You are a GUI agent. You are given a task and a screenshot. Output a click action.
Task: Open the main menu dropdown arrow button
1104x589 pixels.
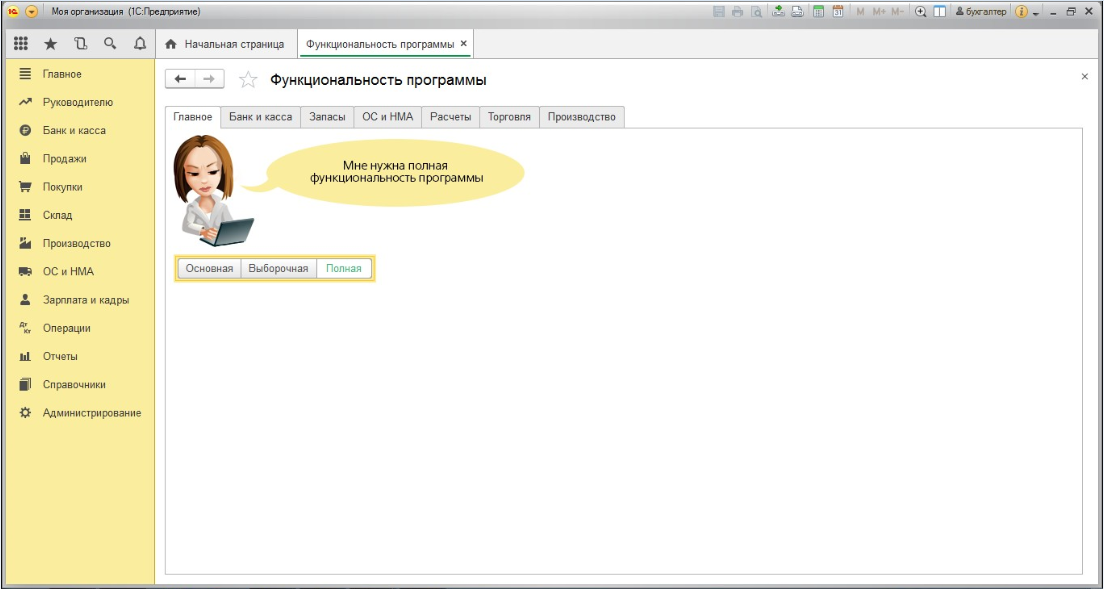pos(31,11)
